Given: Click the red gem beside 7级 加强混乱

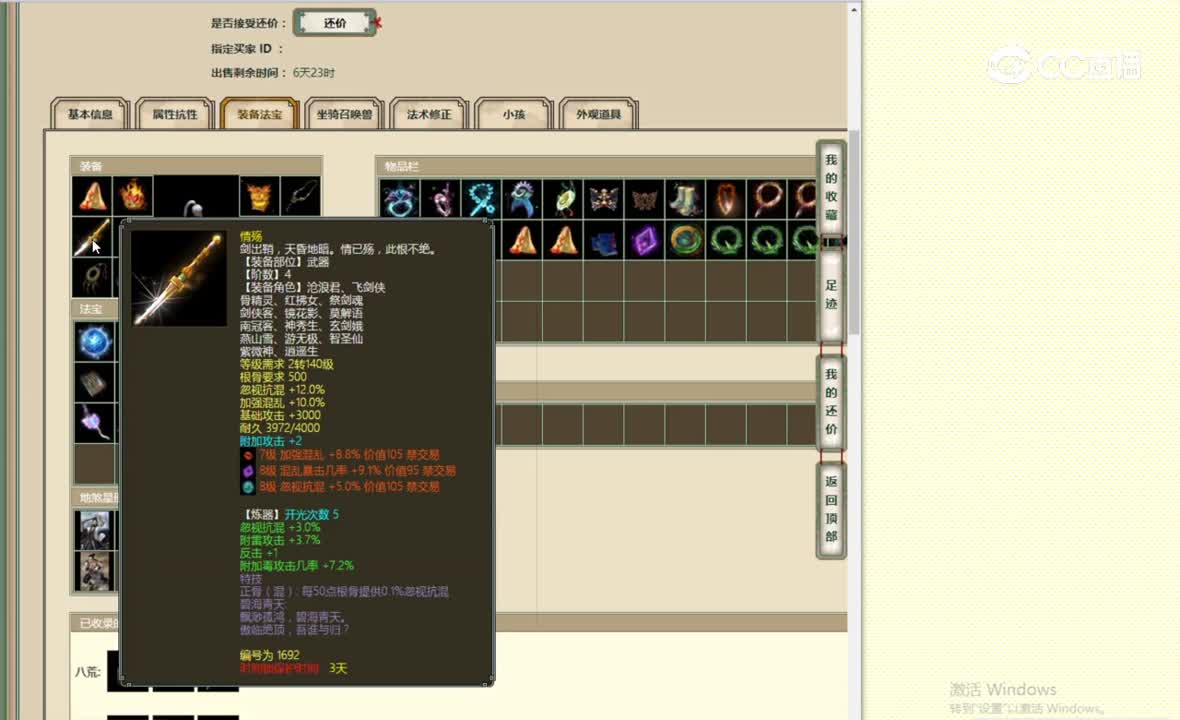Looking at the screenshot, I should [248, 455].
